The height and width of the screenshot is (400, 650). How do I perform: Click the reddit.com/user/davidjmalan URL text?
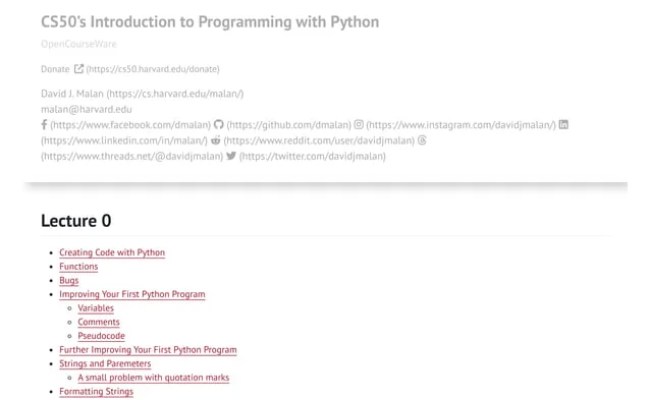point(319,141)
